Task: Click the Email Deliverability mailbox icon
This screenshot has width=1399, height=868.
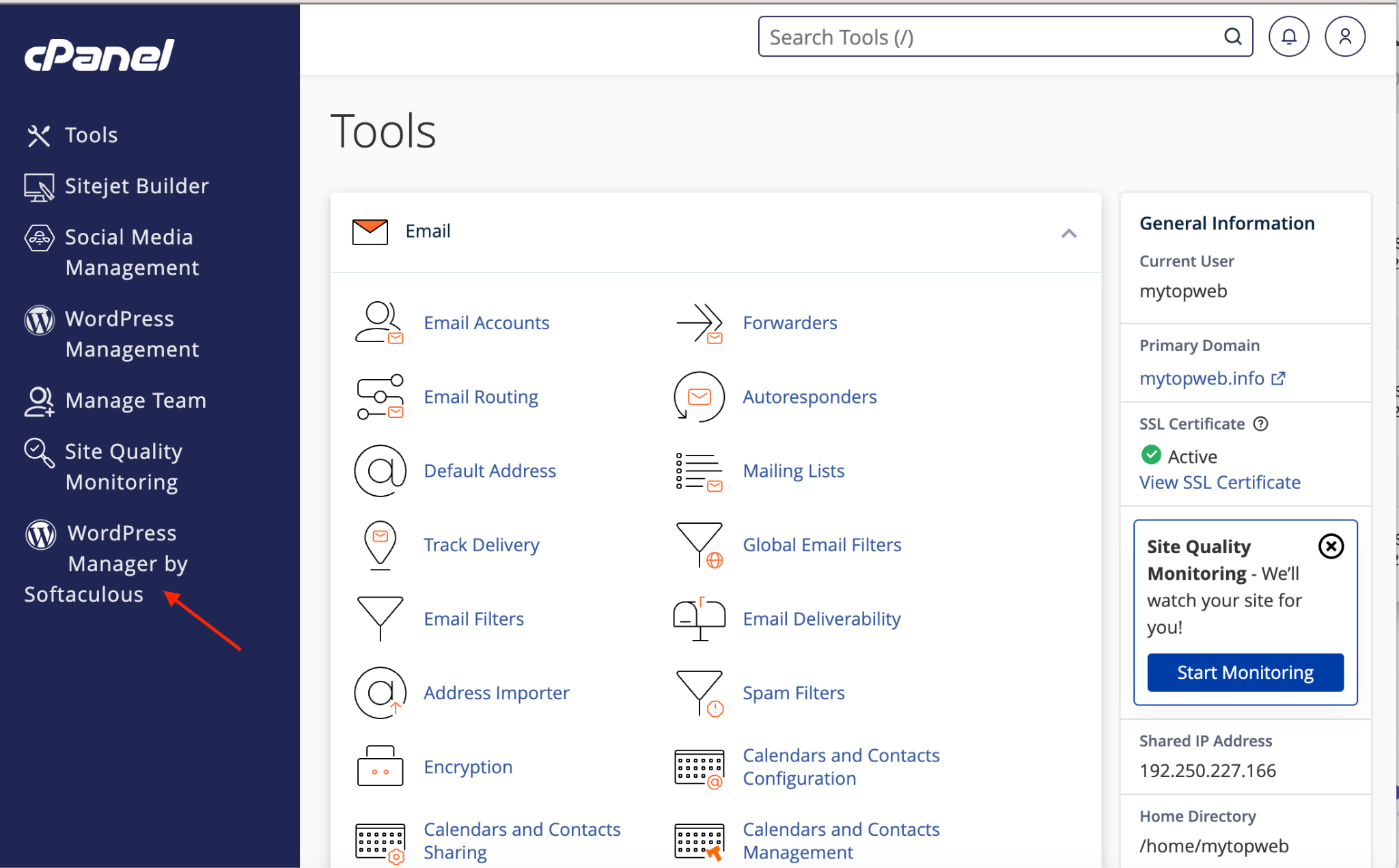Action: pyautogui.click(x=699, y=619)
